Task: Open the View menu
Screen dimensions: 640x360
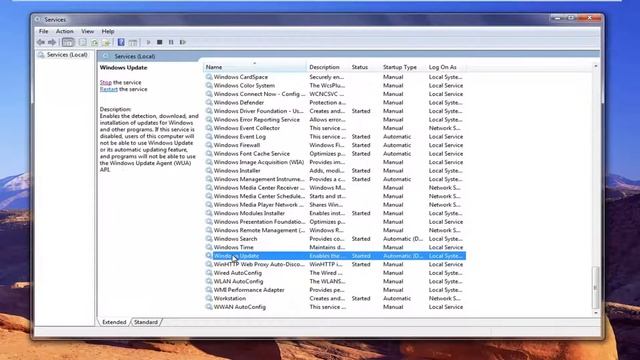Action: click(x=87, y=31)
